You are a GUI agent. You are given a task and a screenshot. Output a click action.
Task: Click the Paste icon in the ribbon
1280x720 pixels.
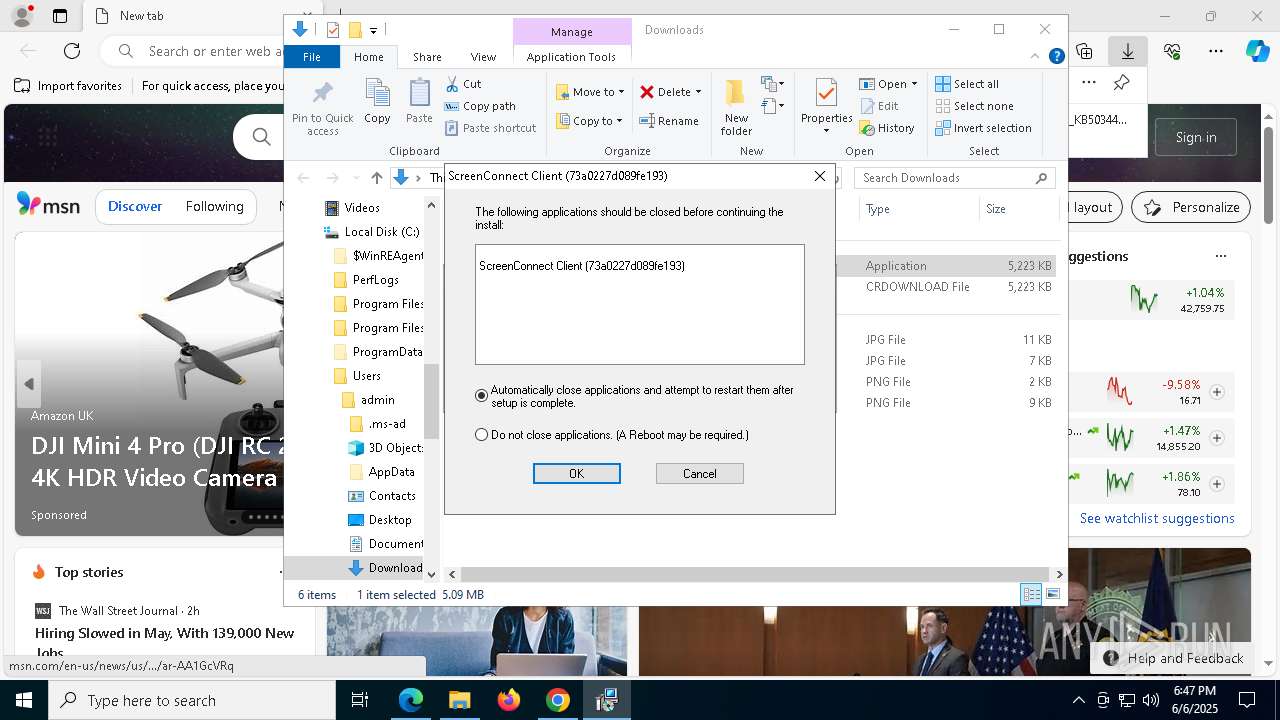tap(419, 102)
